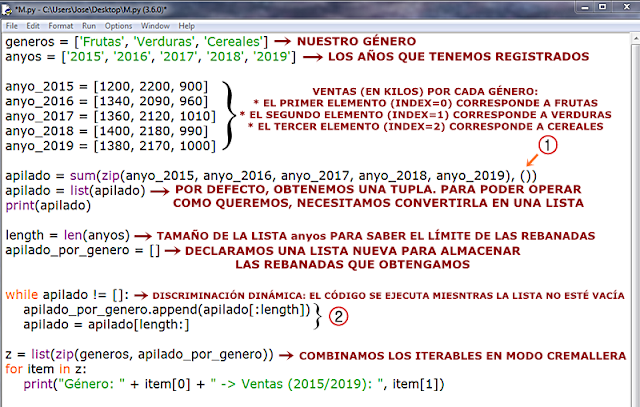This screenshot has height=407, width=640.
Task: Open the Window menu
Action: coord(155,26)
